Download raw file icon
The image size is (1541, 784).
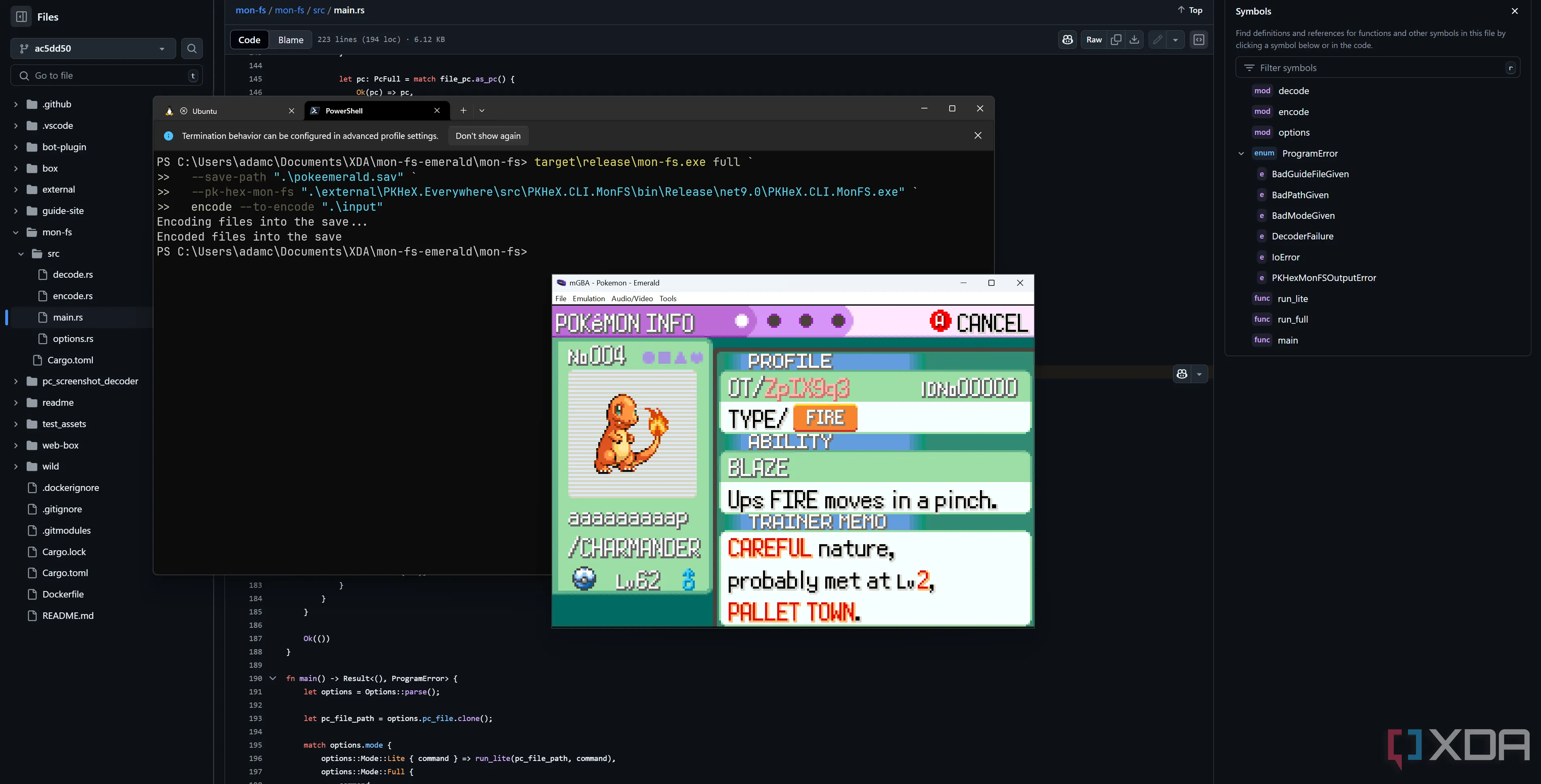[x=1134, y=40]
